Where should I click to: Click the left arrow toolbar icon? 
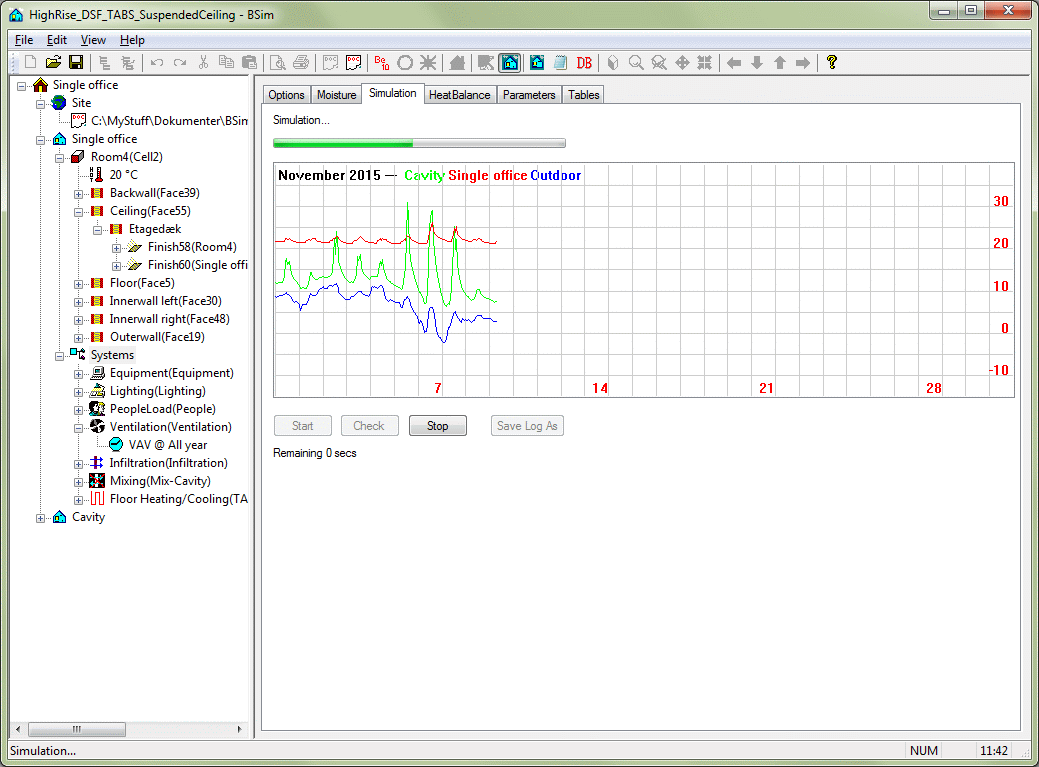click(734, 62)
